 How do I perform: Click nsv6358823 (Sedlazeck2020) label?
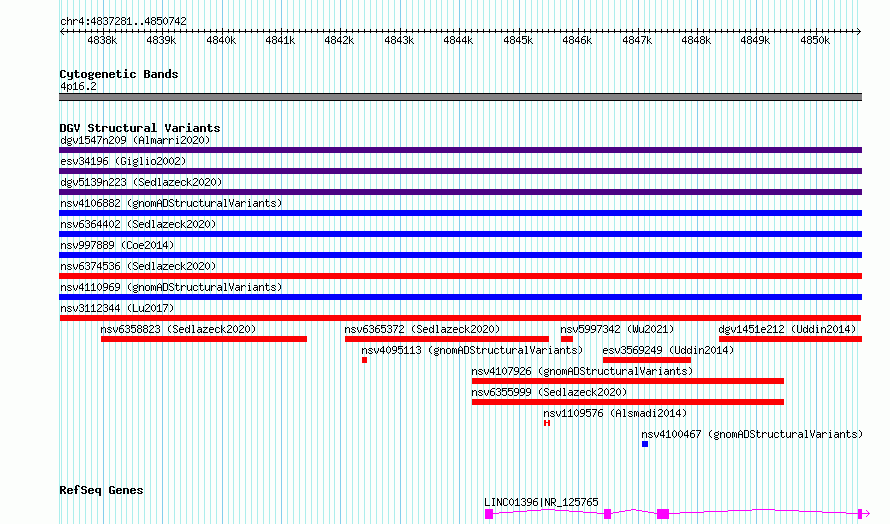(178, 329)
